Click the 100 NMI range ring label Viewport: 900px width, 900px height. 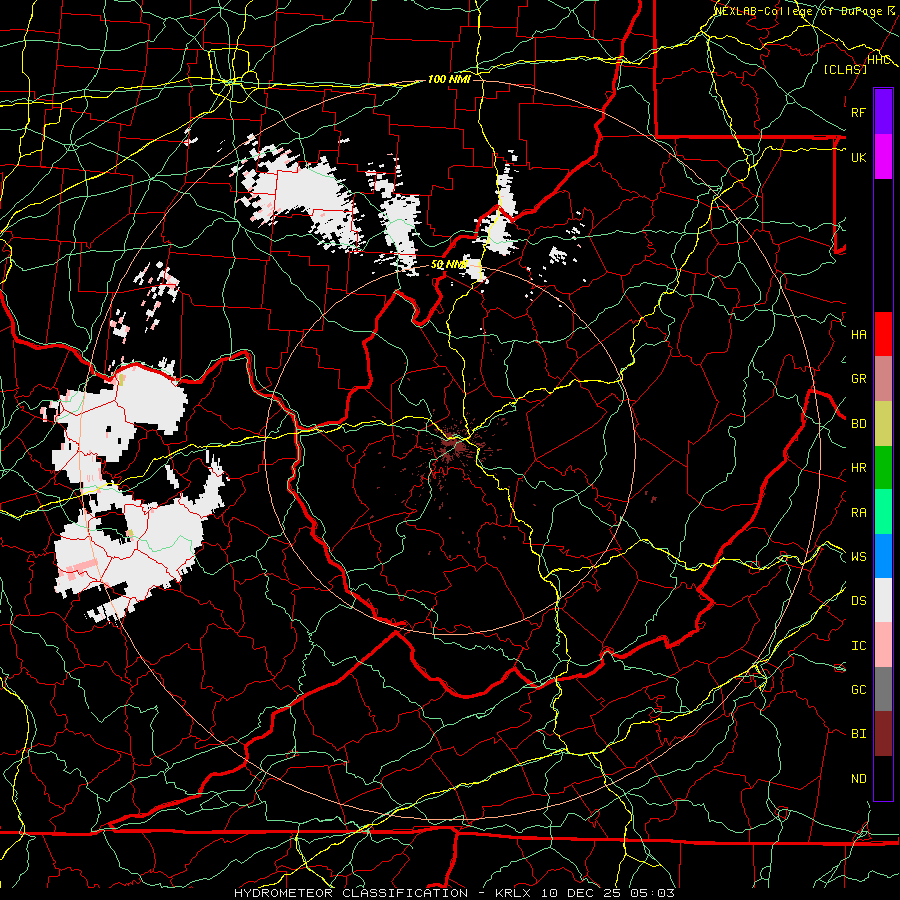pos(449,79)
